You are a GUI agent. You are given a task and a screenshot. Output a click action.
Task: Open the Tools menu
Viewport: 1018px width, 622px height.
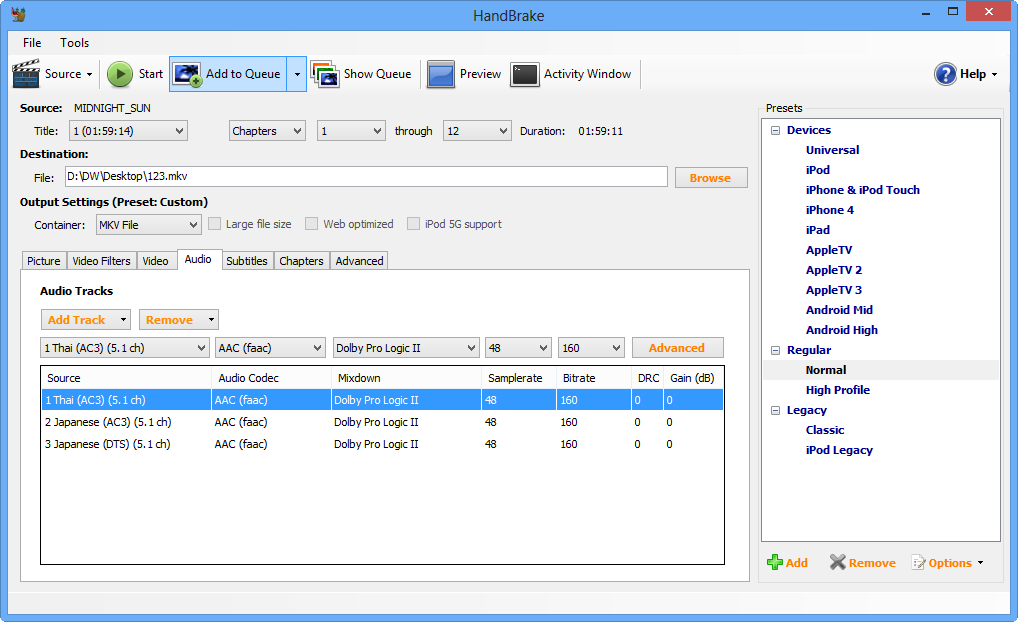[x=75, y=43]
